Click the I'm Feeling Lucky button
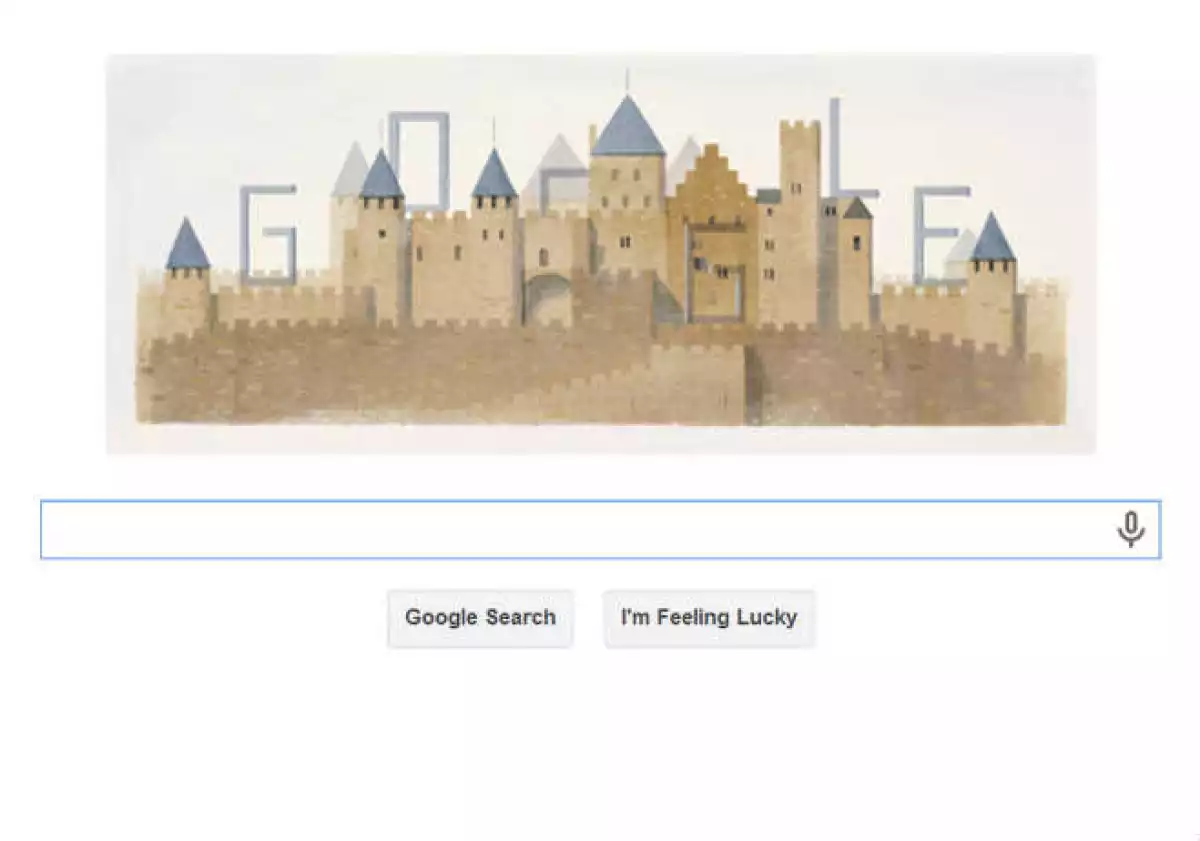The width and height of the screenshot is (1200, 841). (709, 618)
